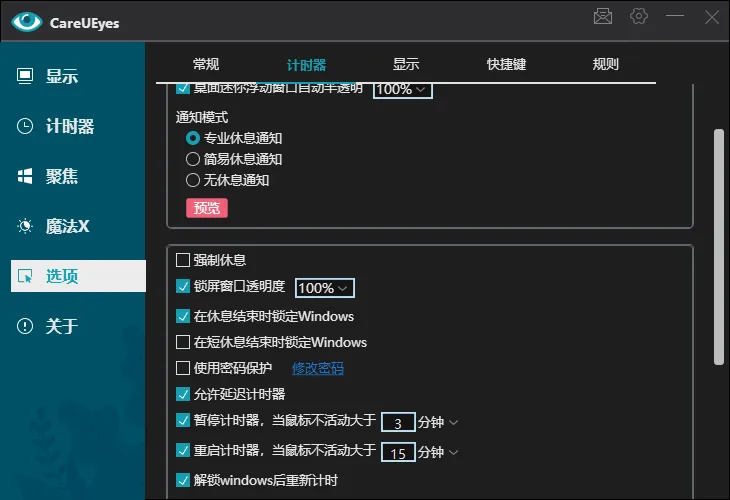
Task: Click the settings gear icon in title bar
Action: coord(639,16)
